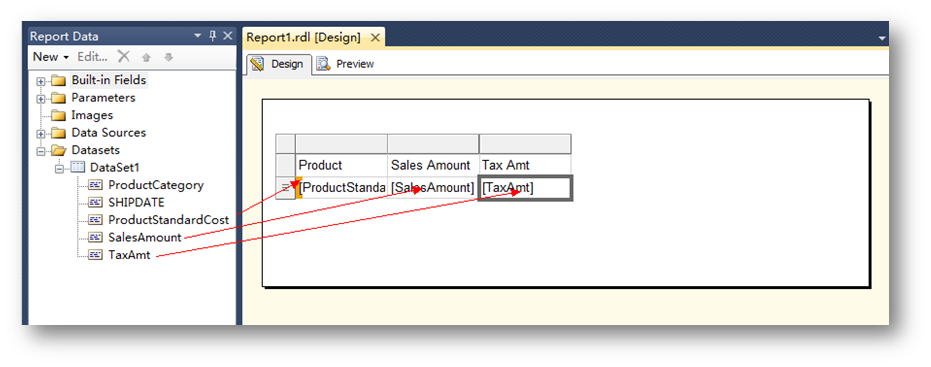931x367 pixels.
Task: Click the Move Down arrow icon
Action: (x=169, y=57)
